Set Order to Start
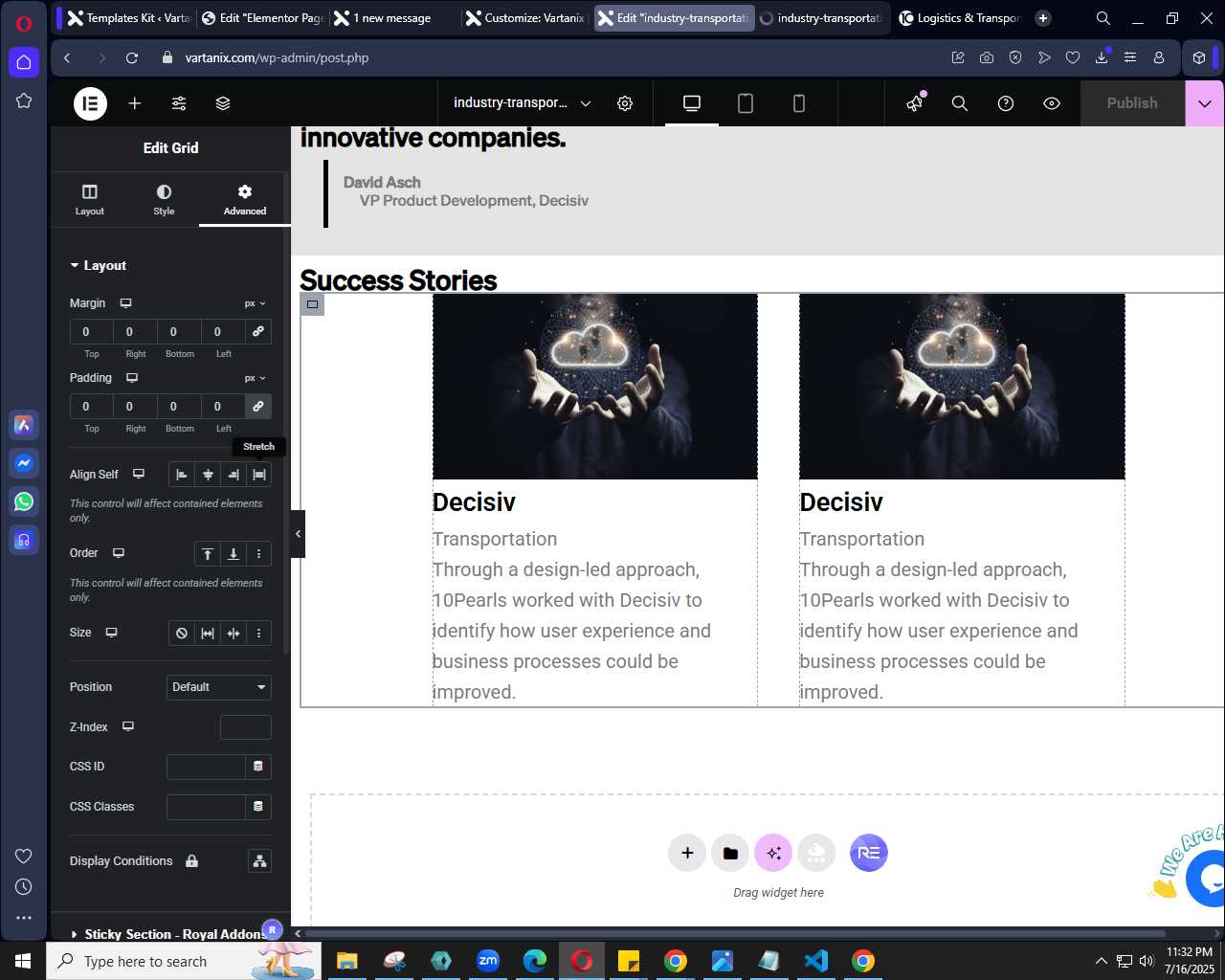This screenshot has height=980, width=1225. tap(208, 554)
